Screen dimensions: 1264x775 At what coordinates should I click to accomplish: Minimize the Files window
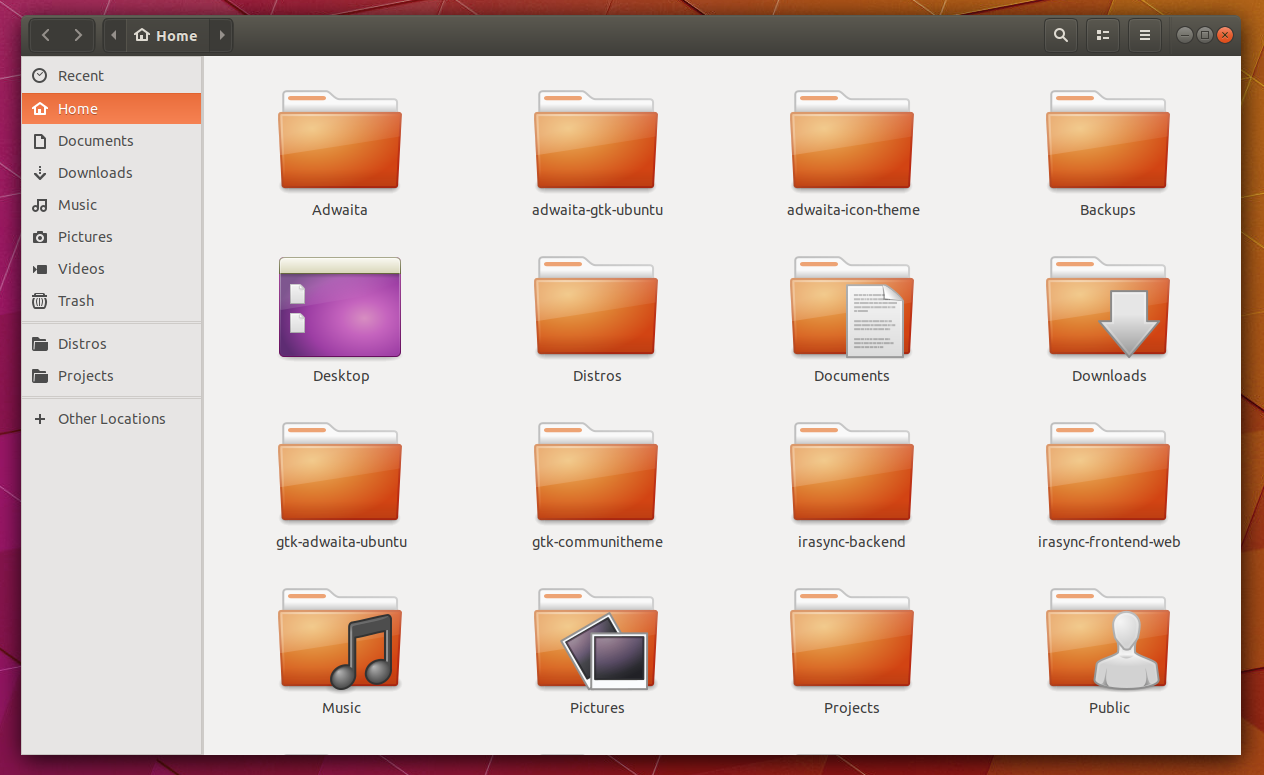point(1185,35)
